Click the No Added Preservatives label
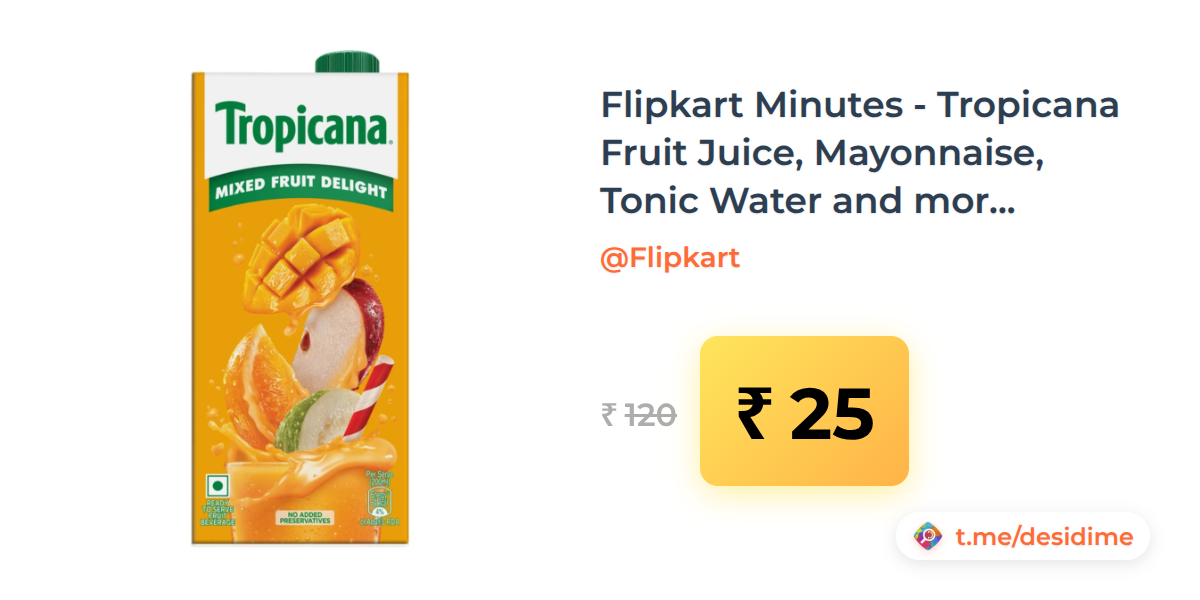This screenshot has height=600, width=1200. click(303, 518)
